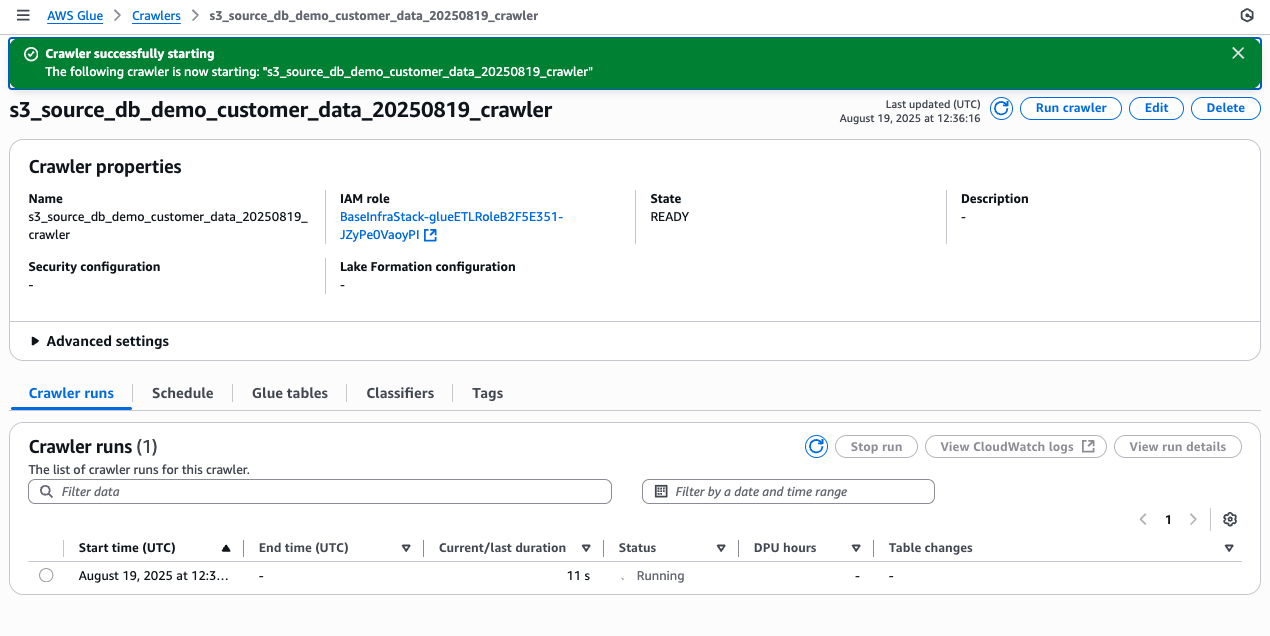
Task: Sort by Start time (UTC) ascending arrow
Action: (x=226, y=548)
